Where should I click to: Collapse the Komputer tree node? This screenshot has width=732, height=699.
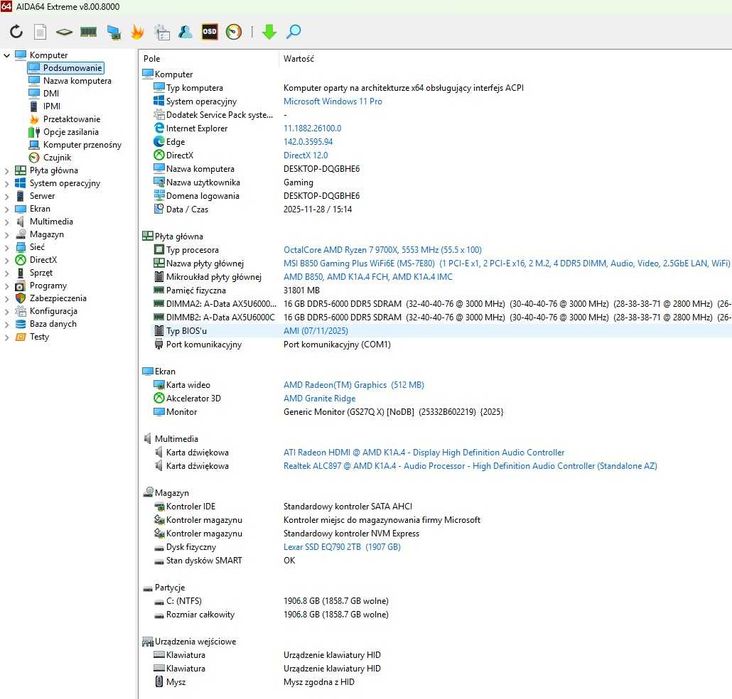coord(7,55)
